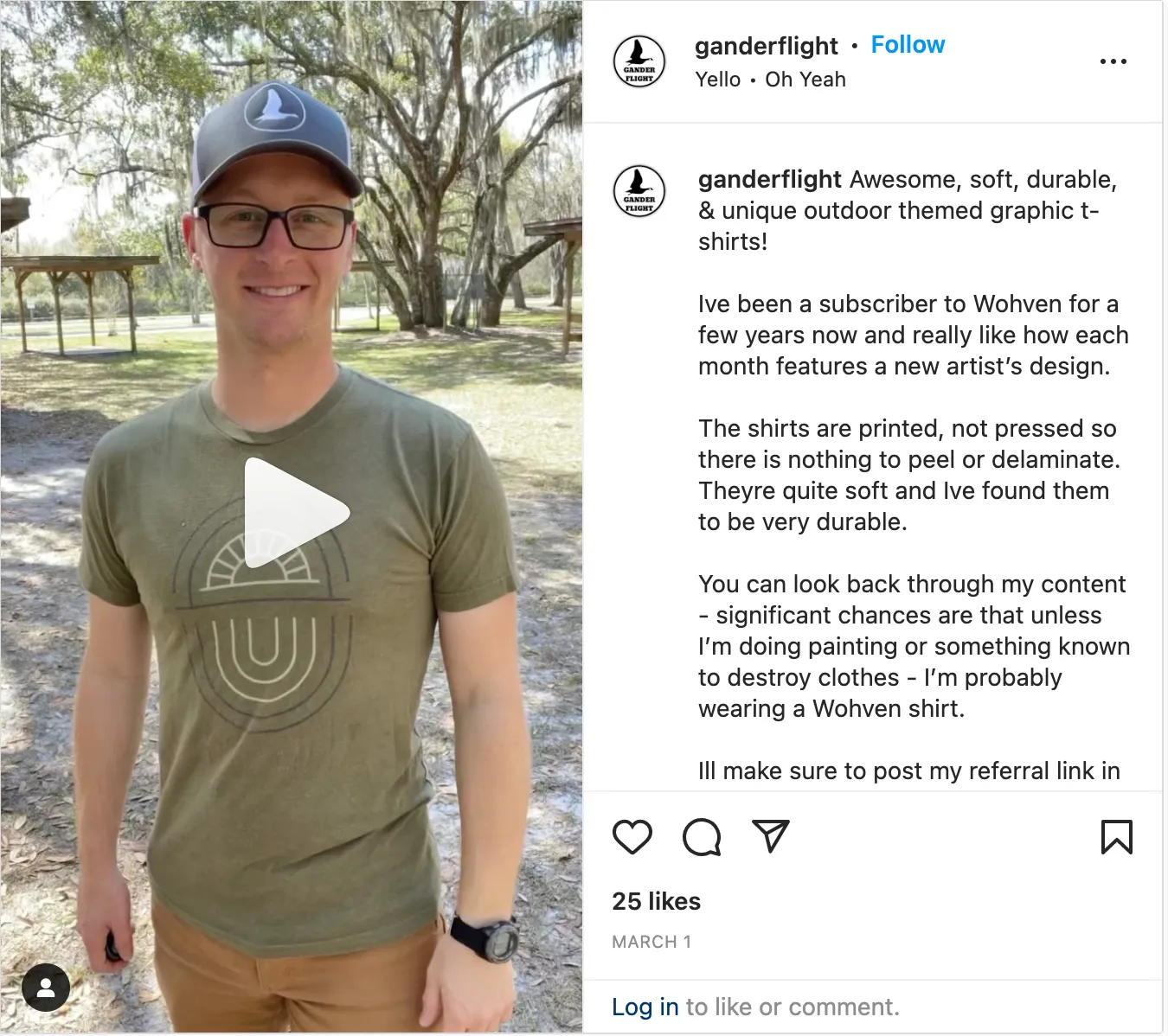1168x1036 pixels.
Task: Click the caption text about Wohven shirts
Action: (x=914, y=475)
